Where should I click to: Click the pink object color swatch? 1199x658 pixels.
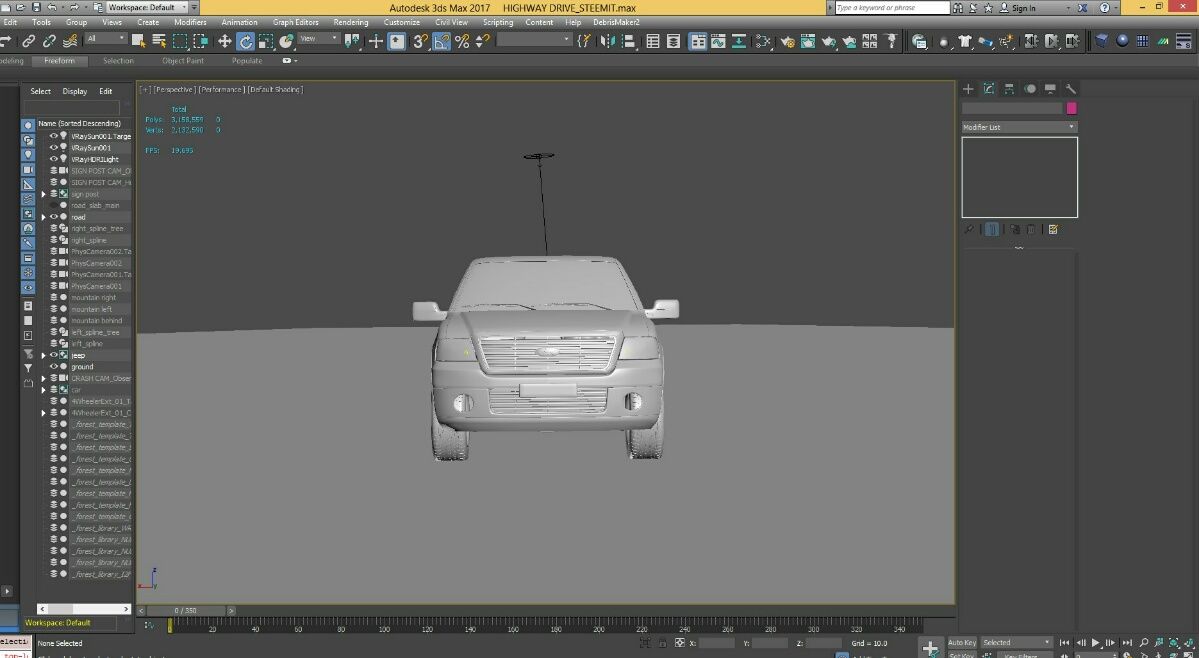coord(1071,108)
